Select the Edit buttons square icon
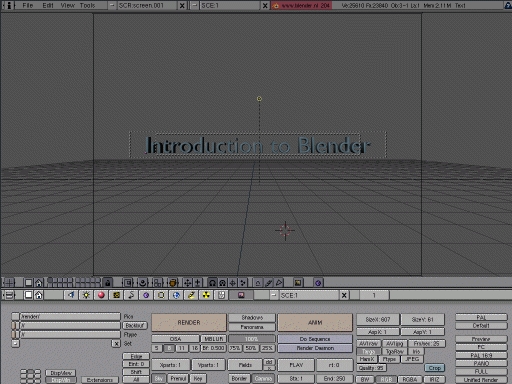The width and height of the screenshot is (512, 384). [x=161, y=295]
